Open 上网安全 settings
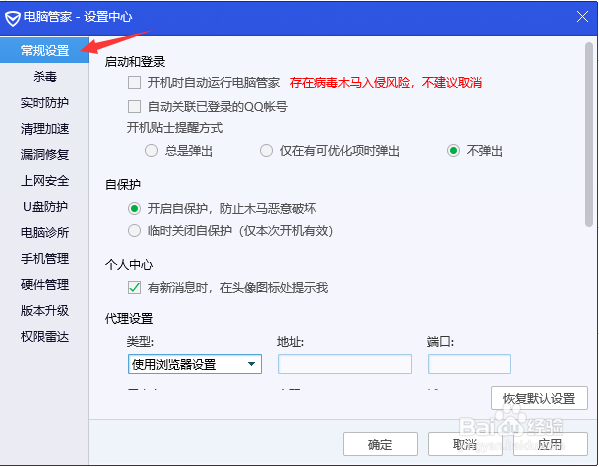The width and height of the screenshot is (599, 467). (x=45, y=180)
